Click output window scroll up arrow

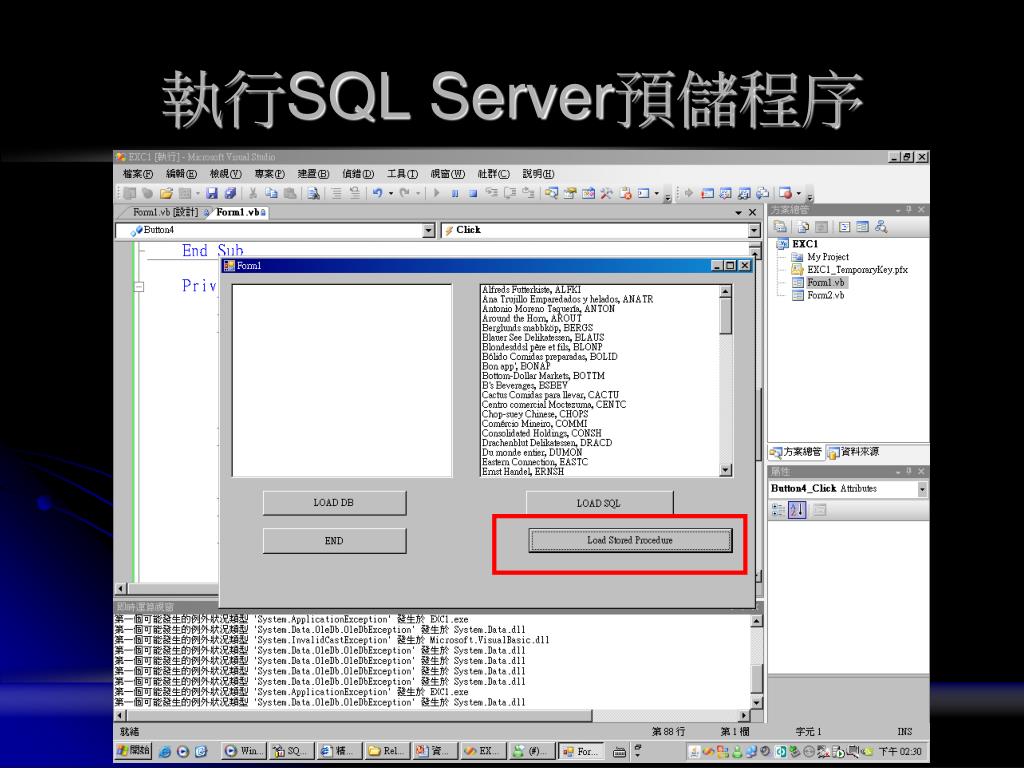coord(756,621)
